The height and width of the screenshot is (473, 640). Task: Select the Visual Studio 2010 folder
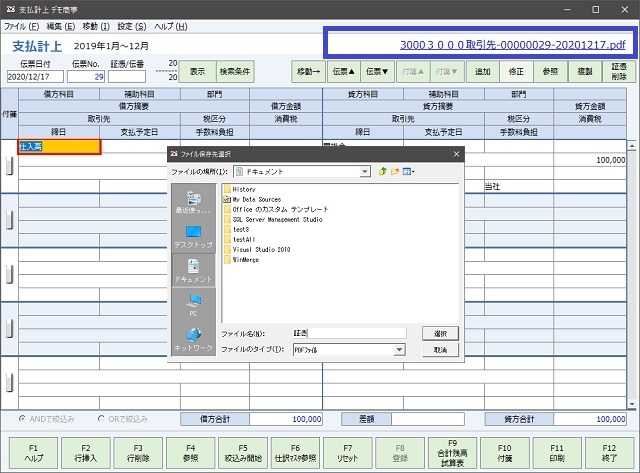point(257,249)
